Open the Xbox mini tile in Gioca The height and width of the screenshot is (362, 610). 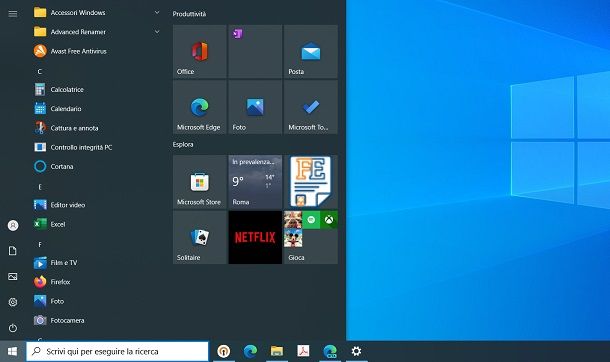pos(329,220)
